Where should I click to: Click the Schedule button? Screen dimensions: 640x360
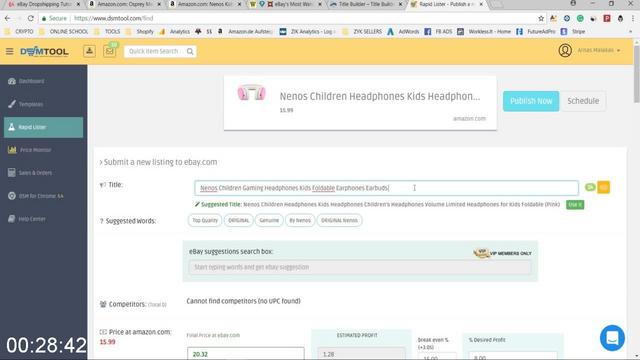coord(583,101)
